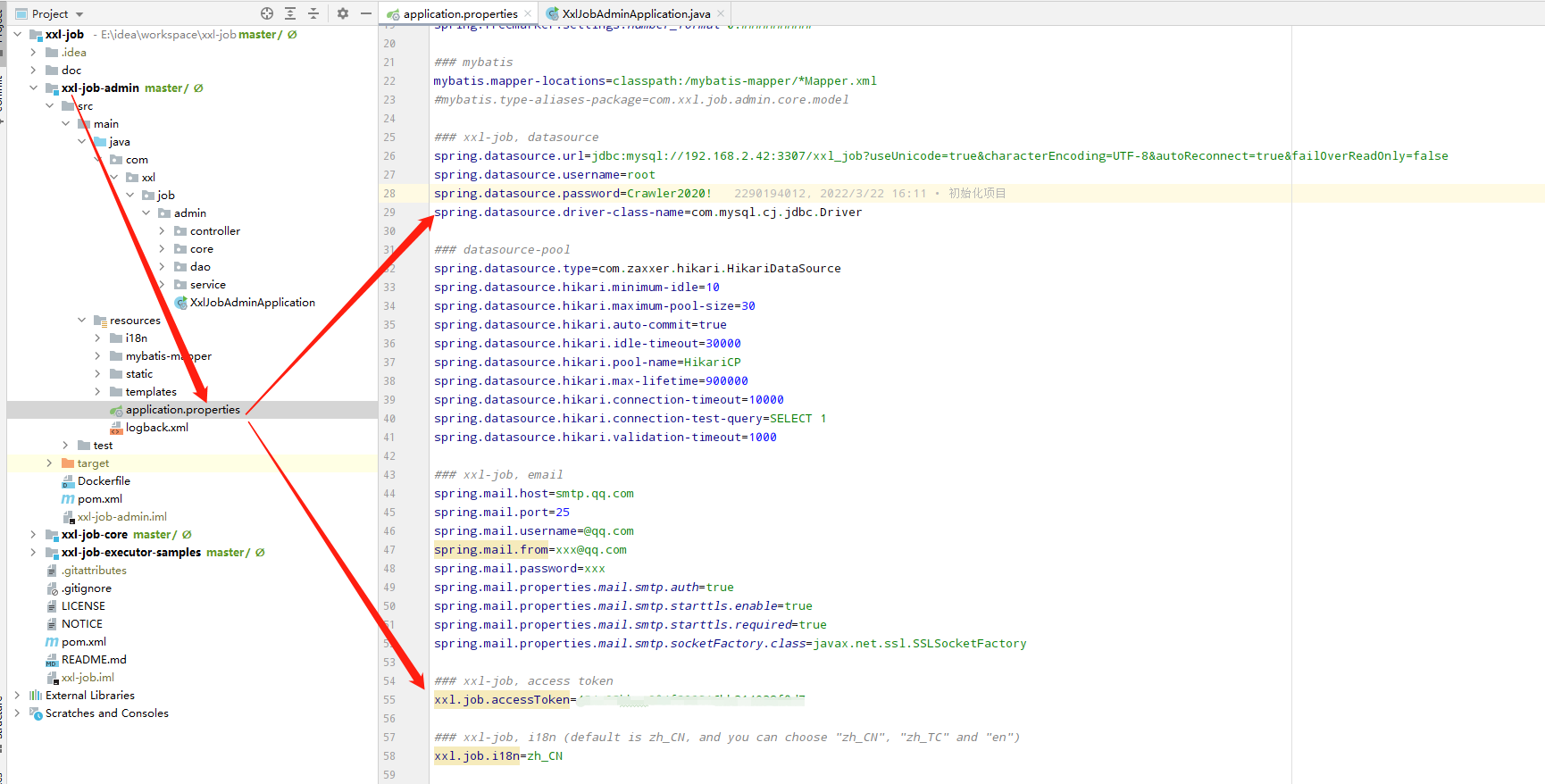Expand the doc folder
The width and height of the screenshot is (1545, 784).
(34, 71)
